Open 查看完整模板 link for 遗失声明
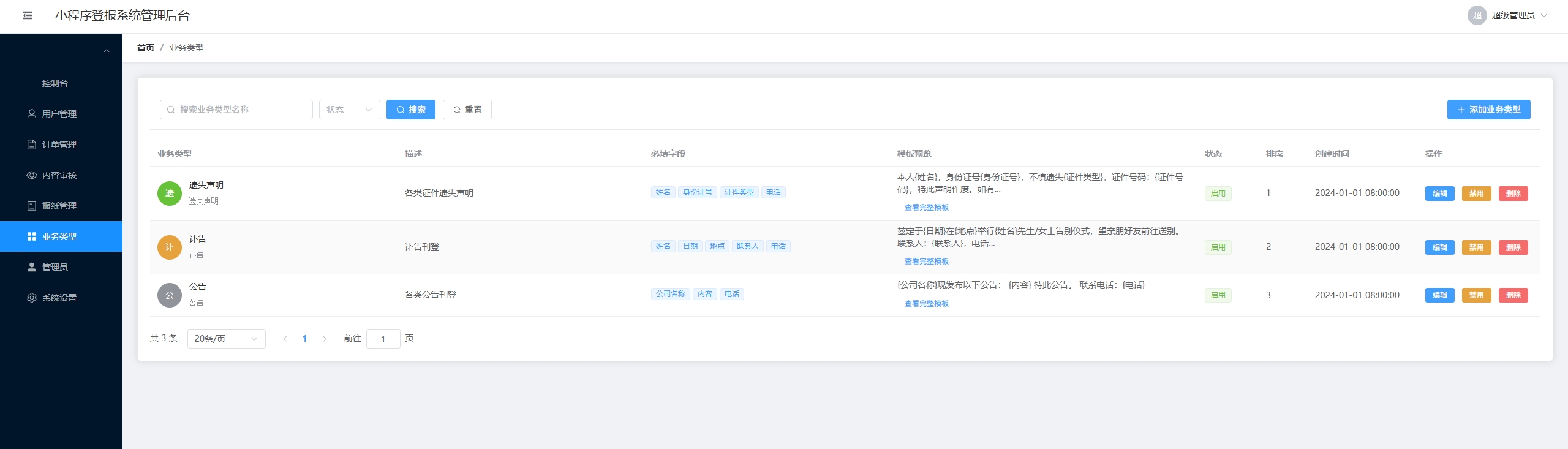 (926, 208)
